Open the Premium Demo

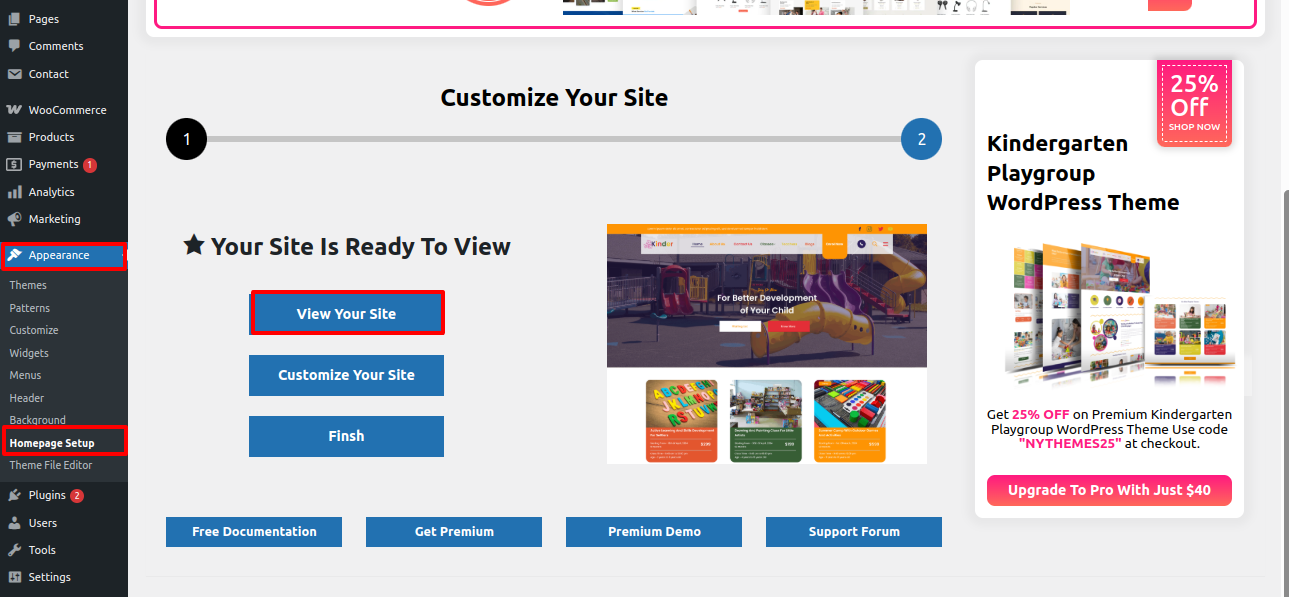[654, 532]
